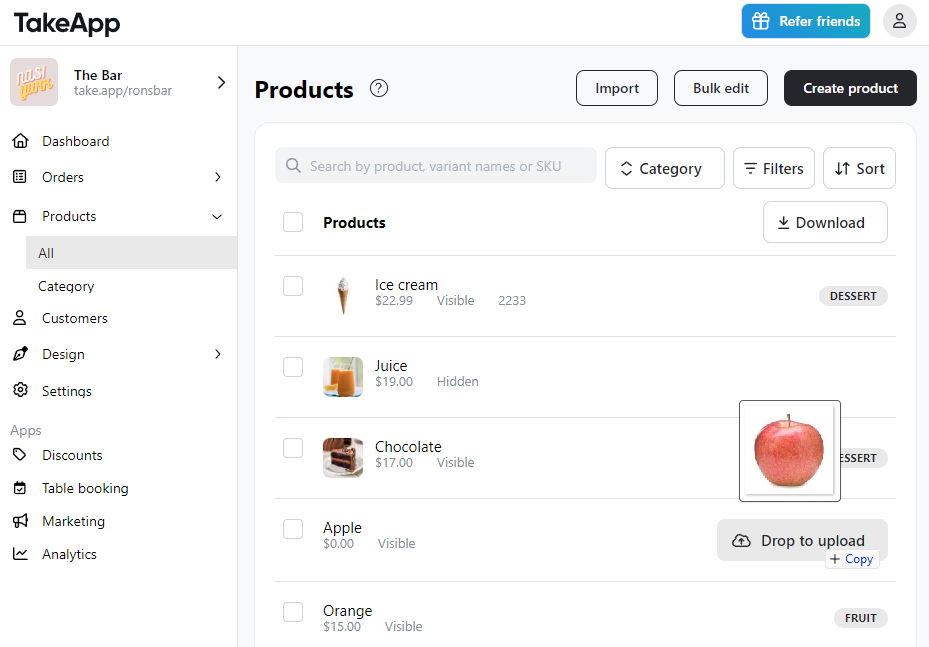Open Settings gear icon in sidebar
929x647 pixels.
(20, 390)
